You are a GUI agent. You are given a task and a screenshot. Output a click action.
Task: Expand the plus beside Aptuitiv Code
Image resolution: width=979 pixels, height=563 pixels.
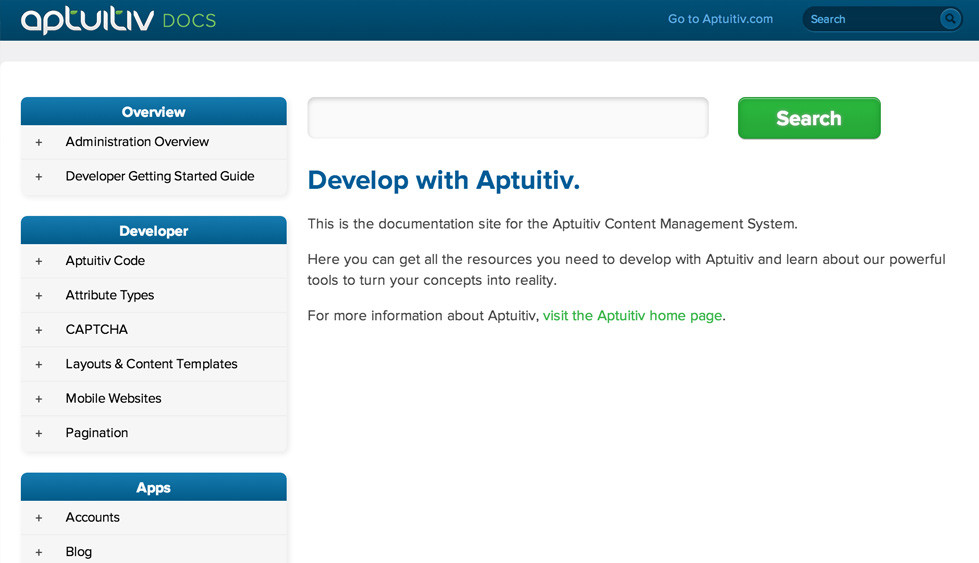(x=39, y=261)
